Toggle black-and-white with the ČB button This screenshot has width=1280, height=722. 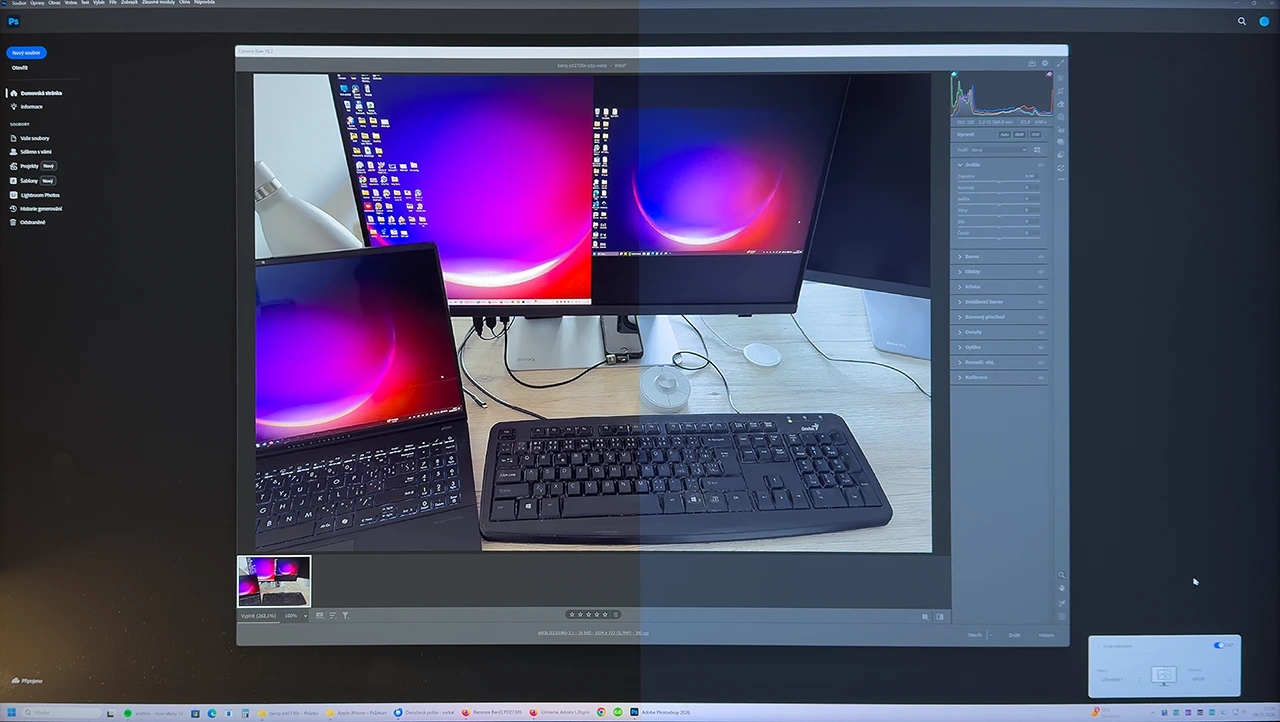(1019, 135)
